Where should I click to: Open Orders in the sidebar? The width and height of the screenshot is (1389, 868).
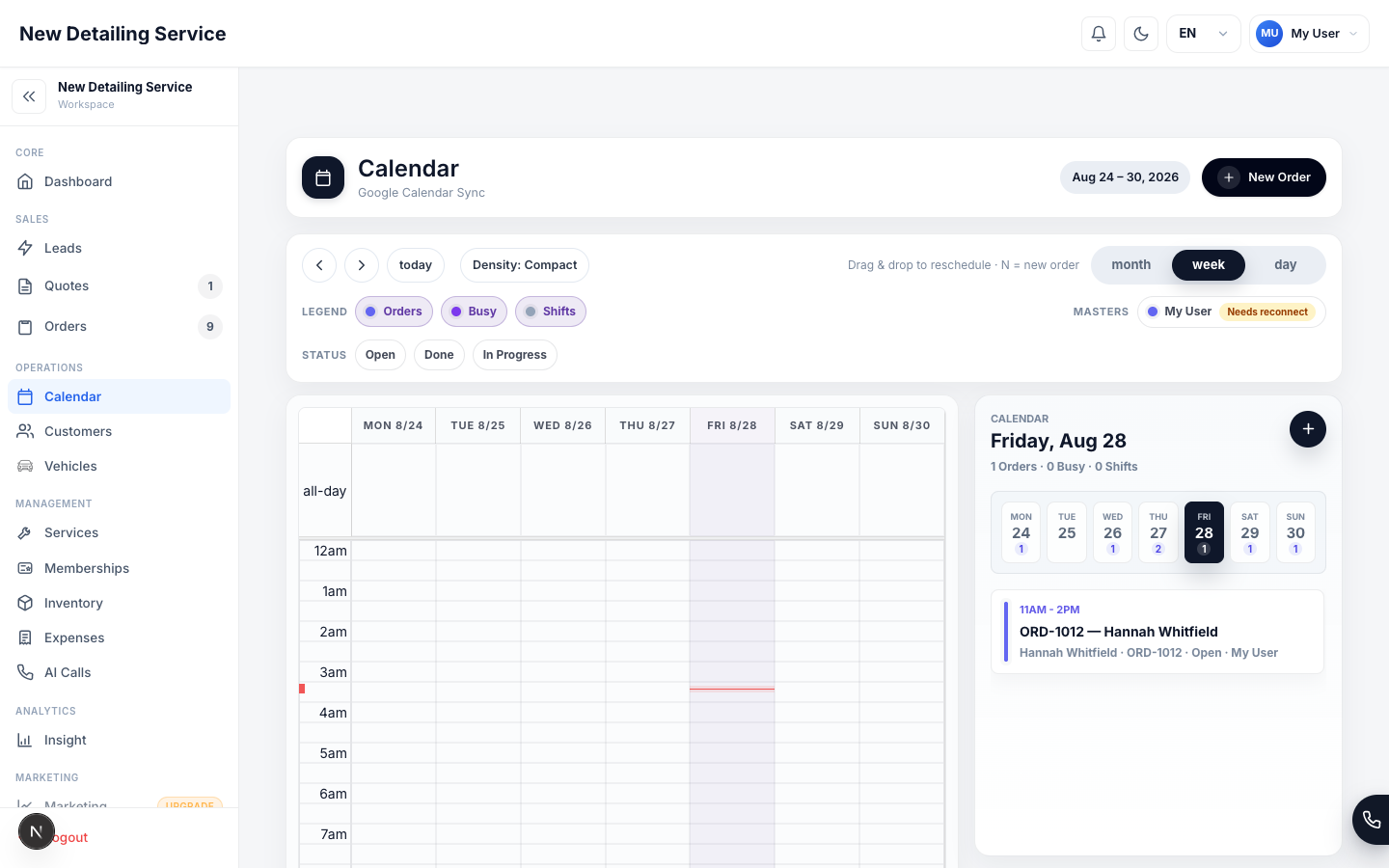coord(119,326)
